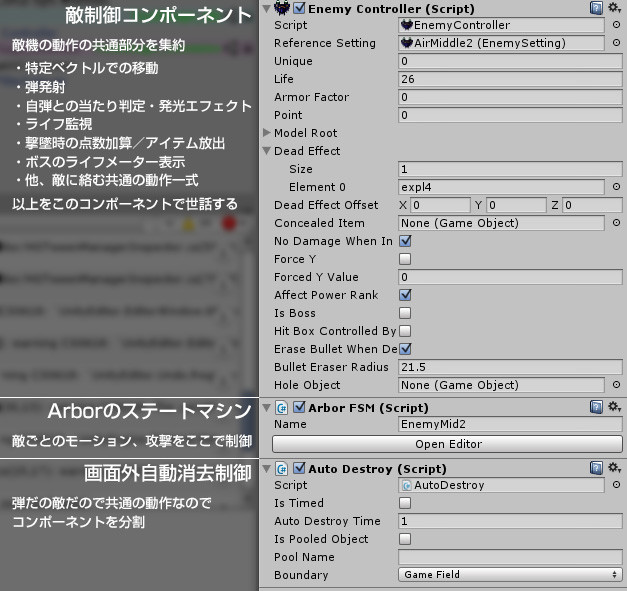The height and width of the screenshot is (591, 627).
Task: Open object picker for AutoDestroy Script field
Action: 616,485
